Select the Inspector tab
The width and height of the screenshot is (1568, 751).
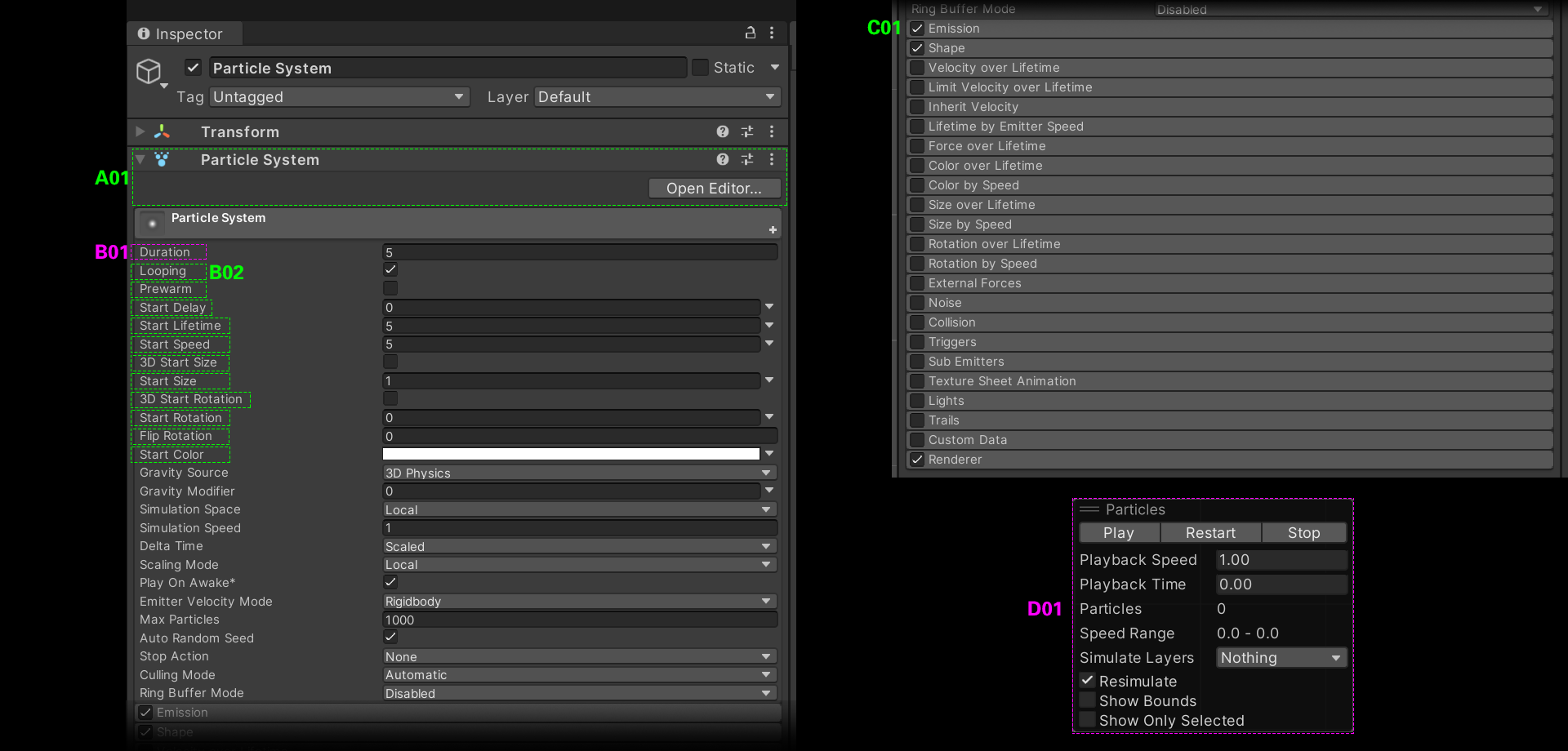tap(185, 33)
